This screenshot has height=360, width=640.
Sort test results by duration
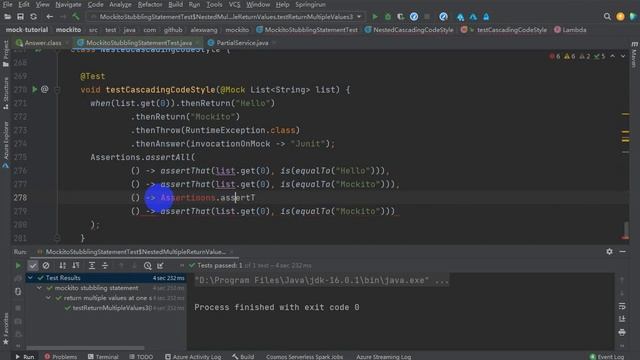76,266
